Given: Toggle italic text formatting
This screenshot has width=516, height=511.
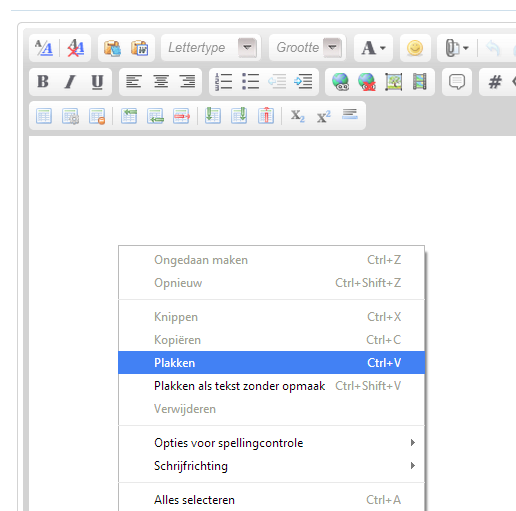Looking at the screenshot, I should (70, 81).
